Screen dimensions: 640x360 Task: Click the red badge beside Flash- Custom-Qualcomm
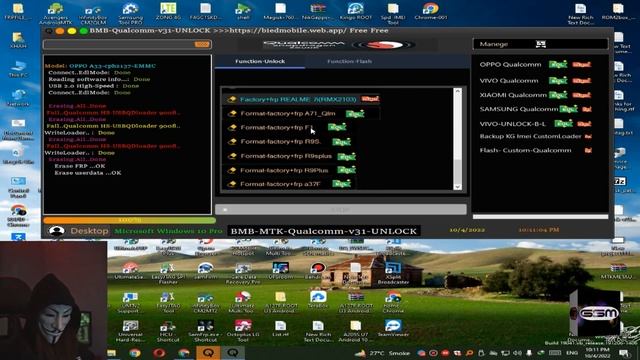click(x=588, y=150)
